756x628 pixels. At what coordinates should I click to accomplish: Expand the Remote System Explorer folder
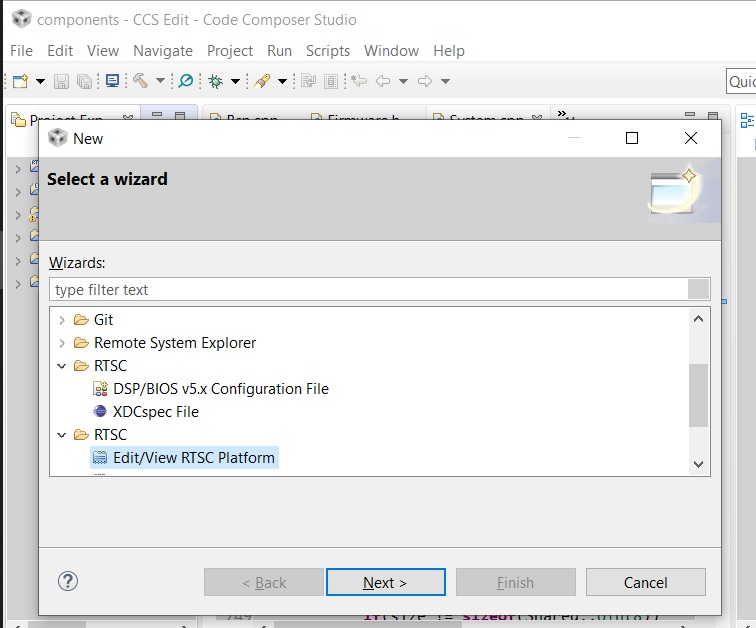coord(62,343)
